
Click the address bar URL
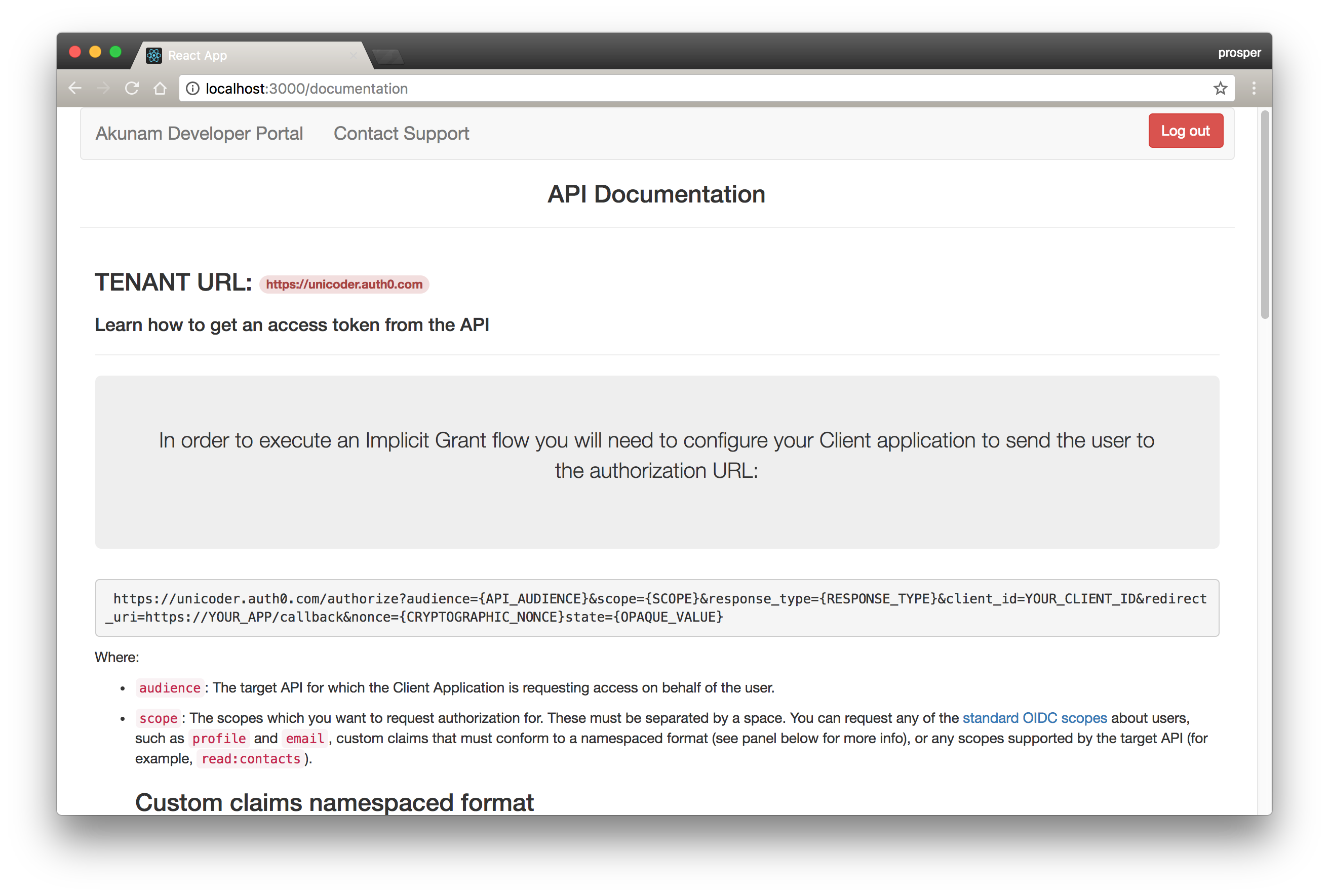(x=306, y=89)
